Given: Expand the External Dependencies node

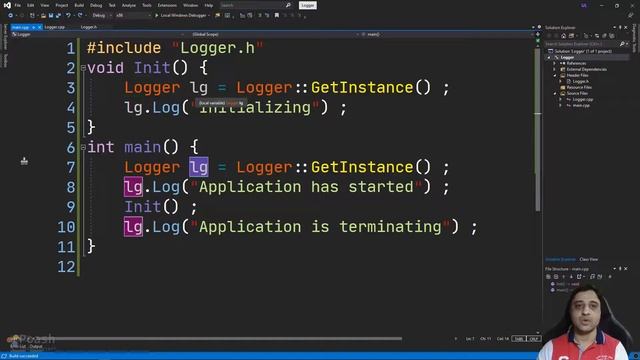Looking at the screenshot, I should pyautogui.click(x=555, y=70).
